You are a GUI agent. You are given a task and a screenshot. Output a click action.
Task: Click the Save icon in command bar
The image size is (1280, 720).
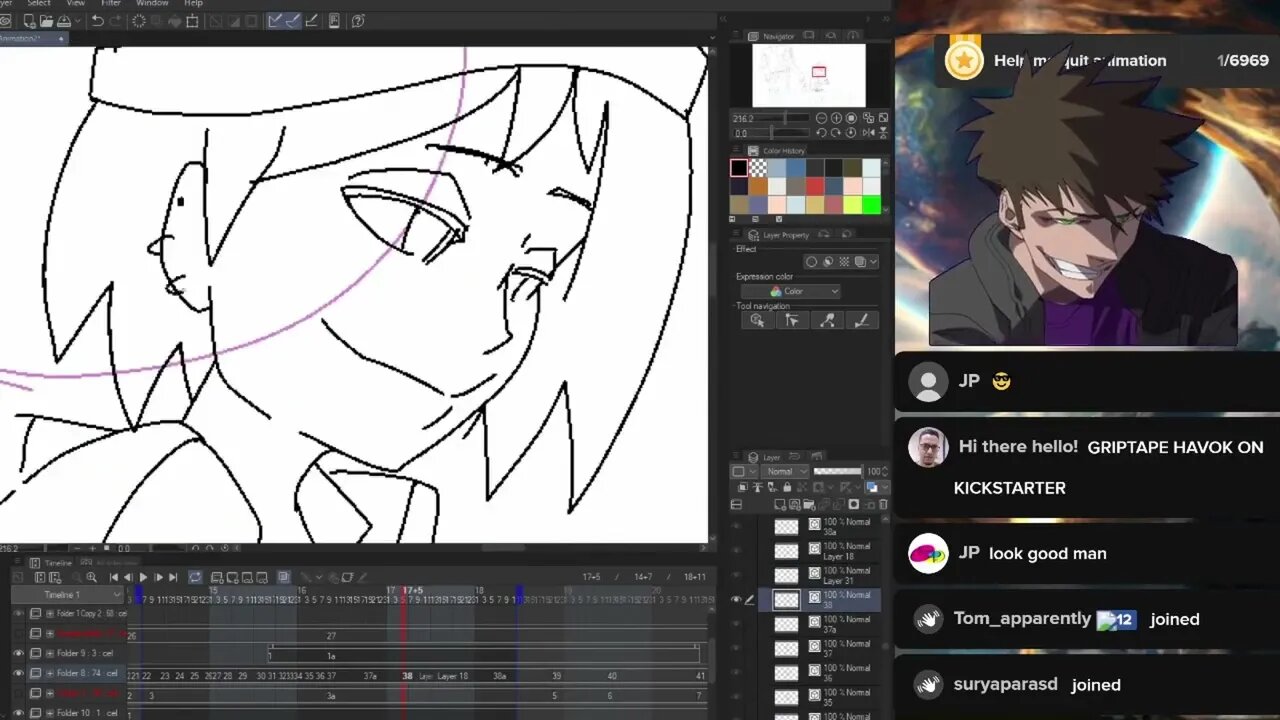[64, 21]
